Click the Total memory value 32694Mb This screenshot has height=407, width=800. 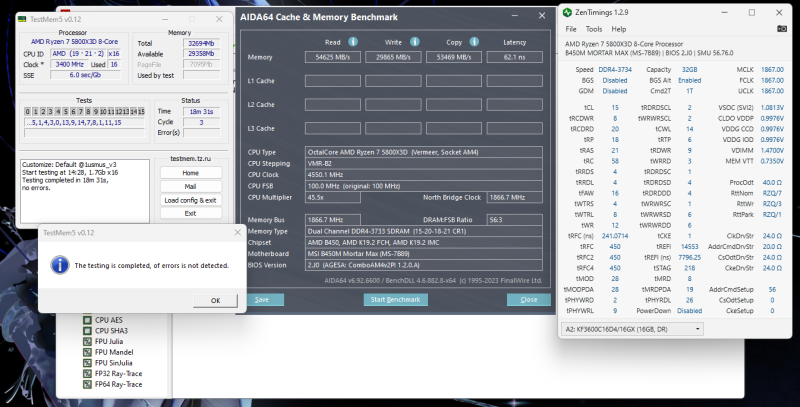[202, 43]
